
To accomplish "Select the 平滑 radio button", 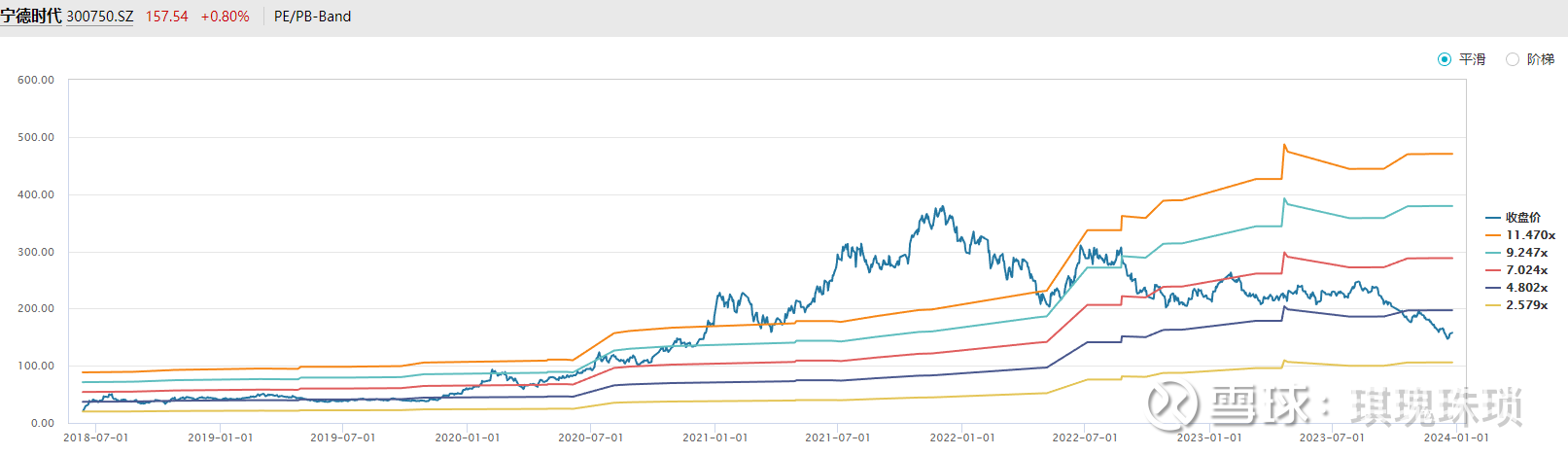I will [x=1445, y=59].
